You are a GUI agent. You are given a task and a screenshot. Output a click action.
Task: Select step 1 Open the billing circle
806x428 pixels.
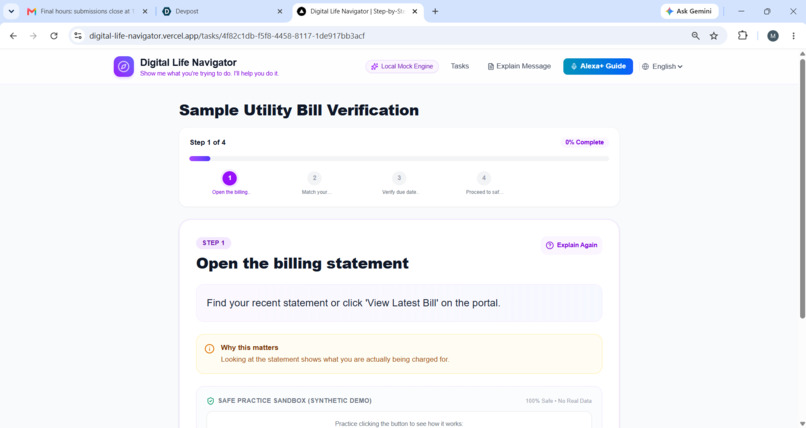(229, 178)
